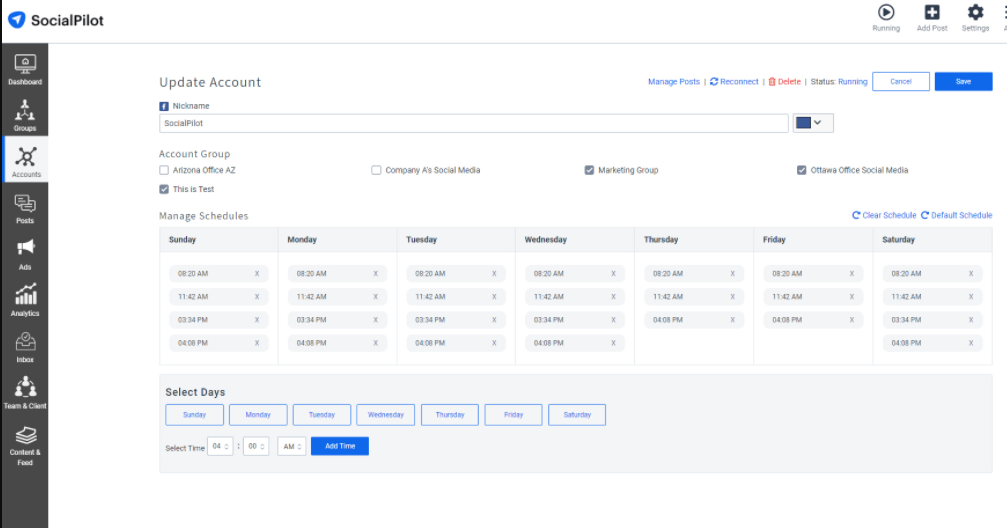Screen dimensions: 1007x528
Task: Toggle Monday in Select Days
Action: coord(258,415)
